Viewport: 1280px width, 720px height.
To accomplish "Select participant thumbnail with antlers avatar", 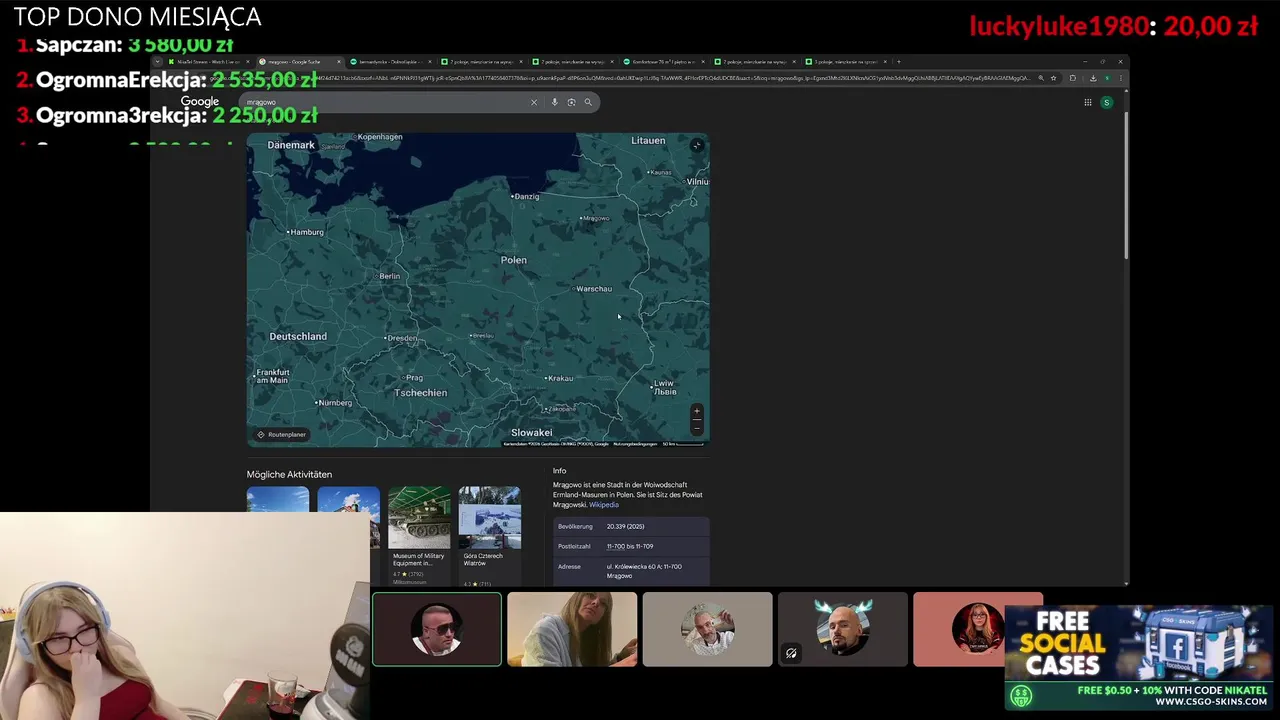I will [x=842, y=629].
